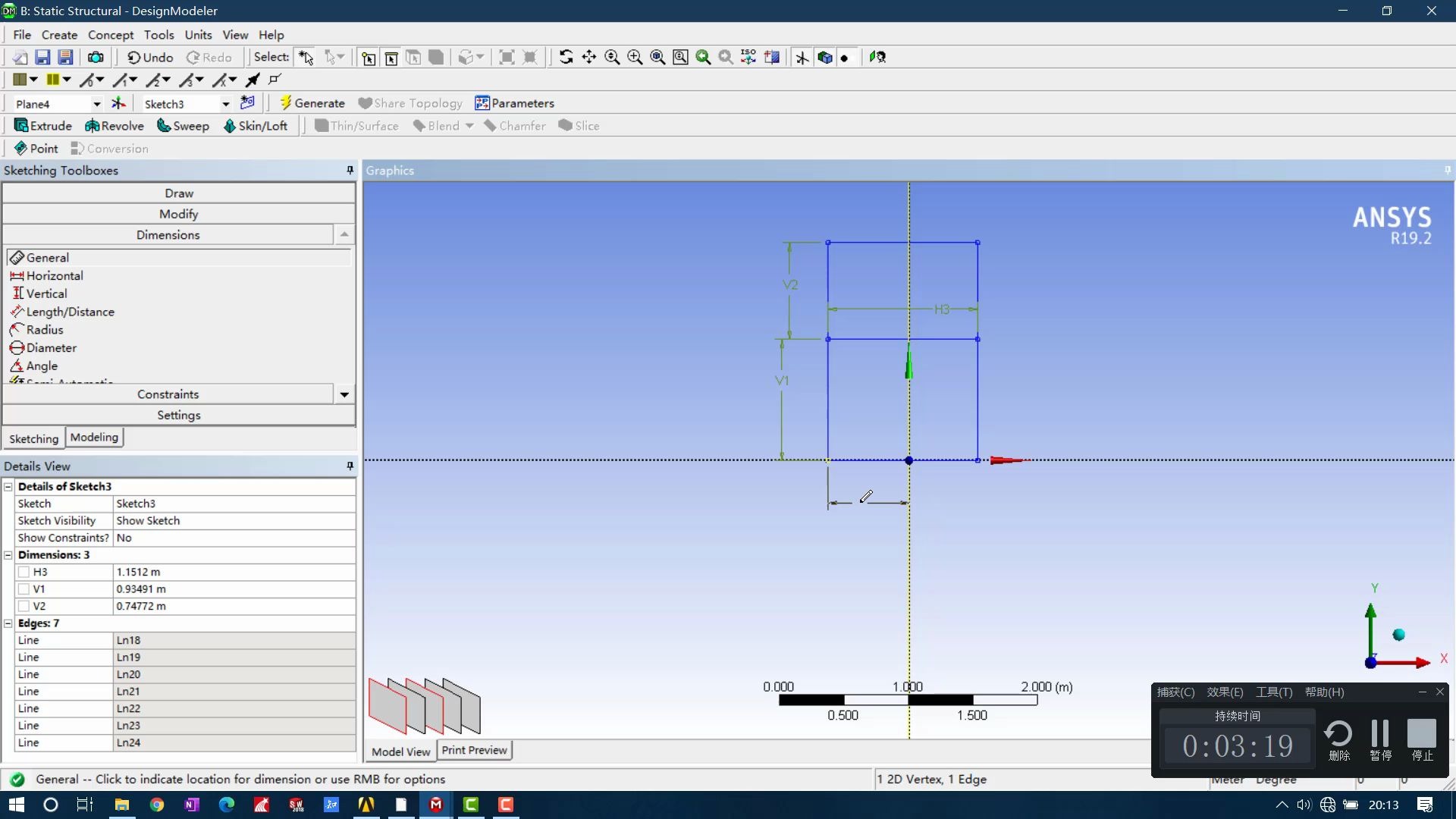Open the Parameters window
1456x819 pixels.
pos(515,103)
